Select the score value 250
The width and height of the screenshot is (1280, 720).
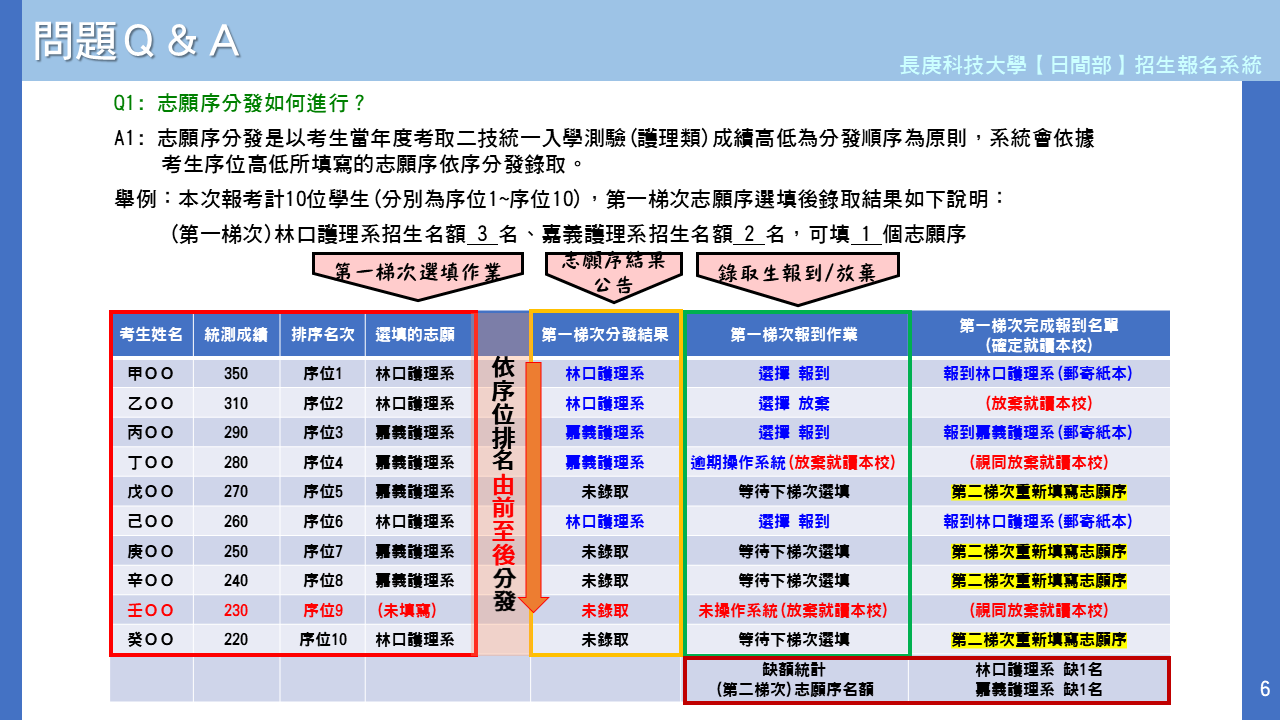236,552
